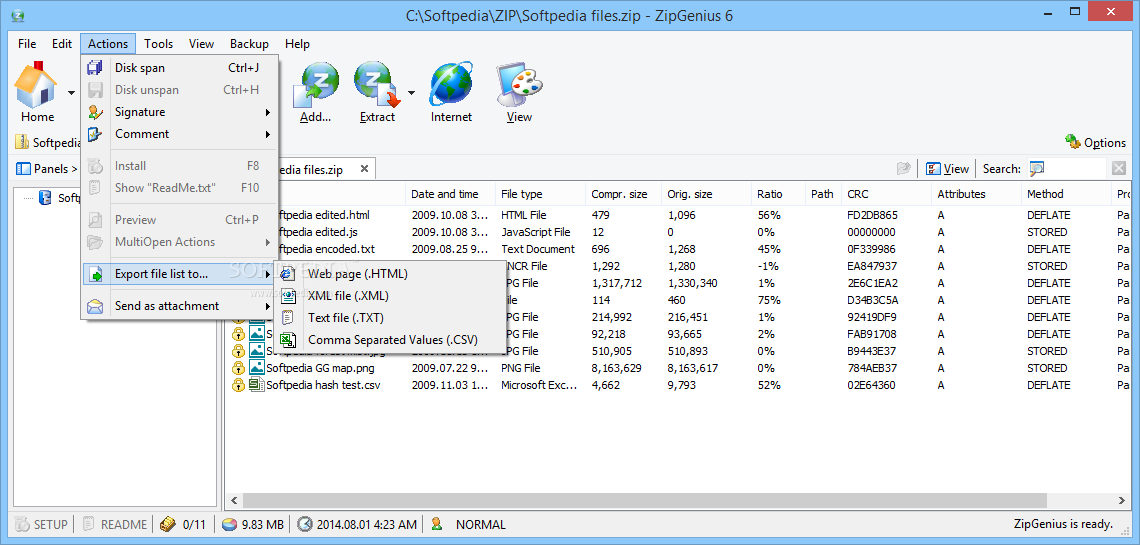Click the Web page HTML icon
This screenshot has width=1140, height=545.
[x=289, y=274]
